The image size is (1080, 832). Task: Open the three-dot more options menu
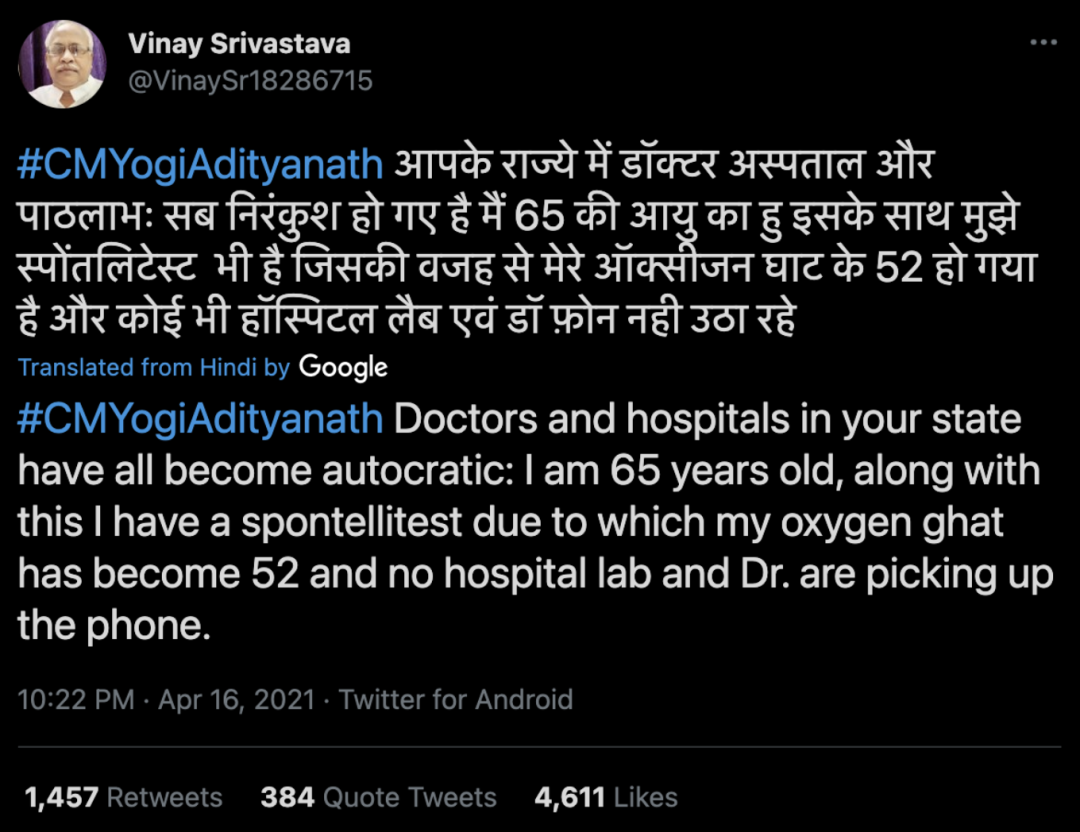coord(1043,43)
